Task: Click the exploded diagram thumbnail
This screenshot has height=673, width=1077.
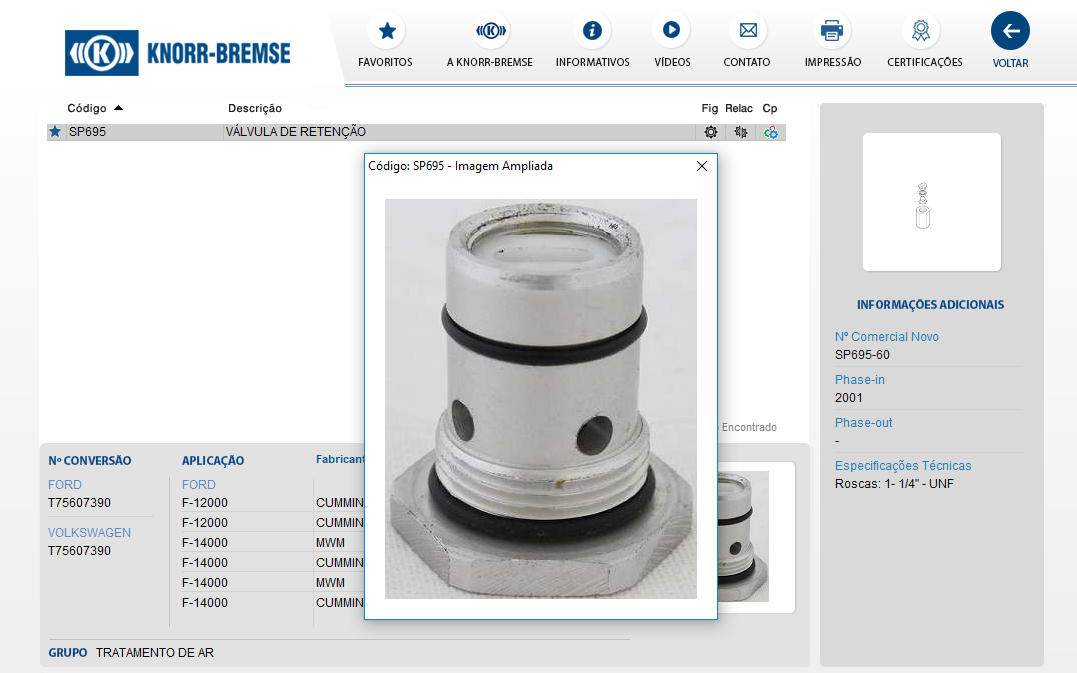Action: 931,202
